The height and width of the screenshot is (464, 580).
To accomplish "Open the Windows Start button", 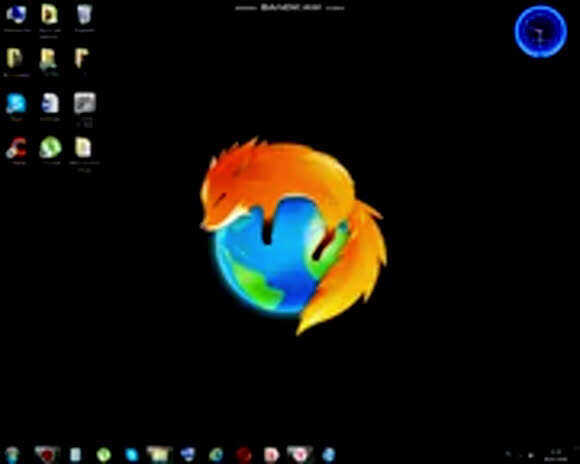I will tap(12, 454).
